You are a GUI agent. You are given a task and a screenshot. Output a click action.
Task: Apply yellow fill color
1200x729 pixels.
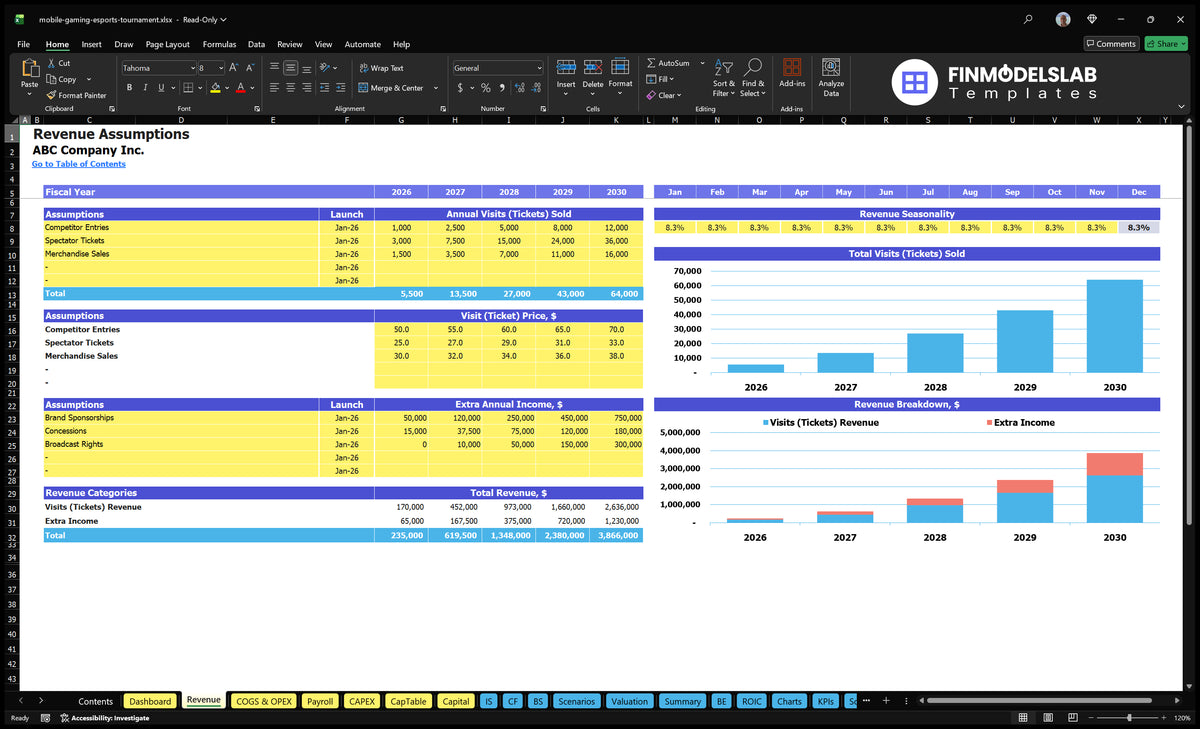point(215,88)
